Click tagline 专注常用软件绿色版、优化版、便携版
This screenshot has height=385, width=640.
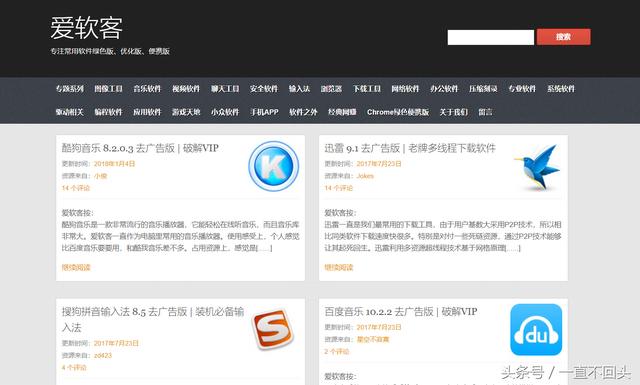(110, 51)
